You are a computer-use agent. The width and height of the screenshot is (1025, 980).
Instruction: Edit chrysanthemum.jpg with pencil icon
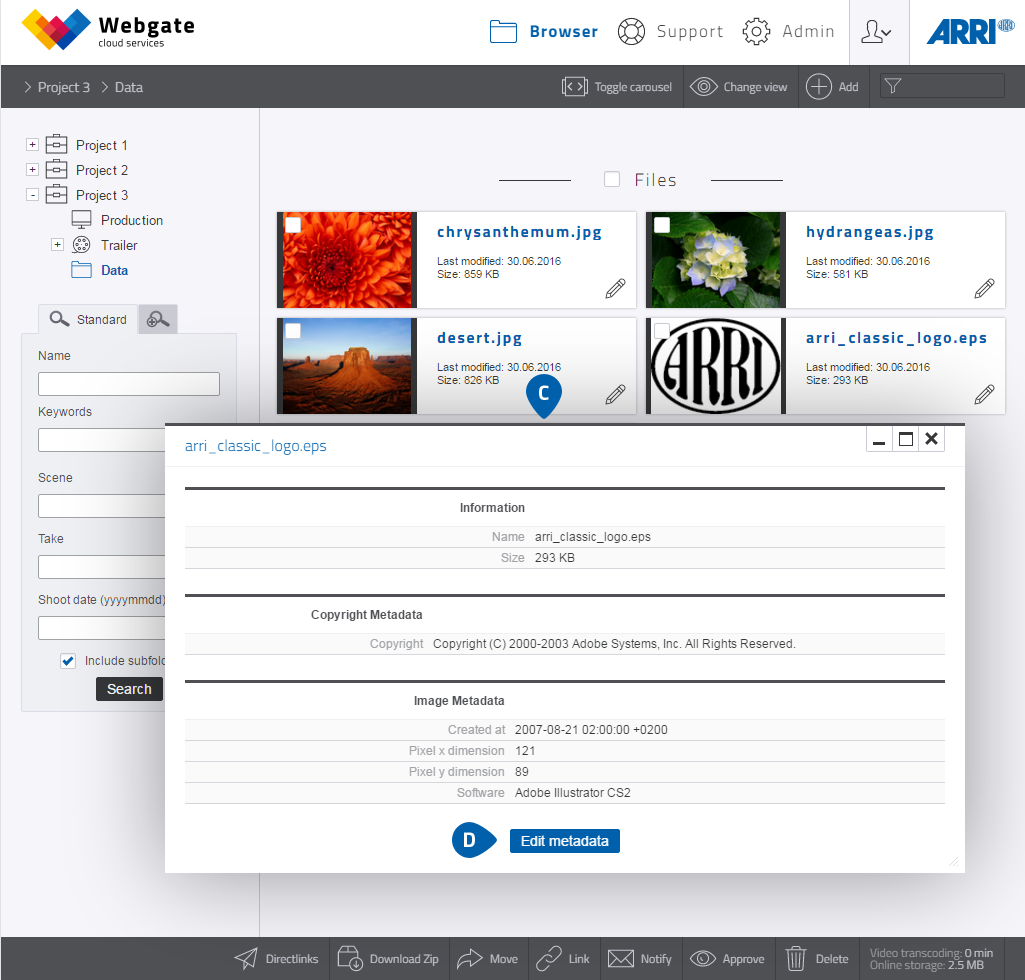click(615, 288)
